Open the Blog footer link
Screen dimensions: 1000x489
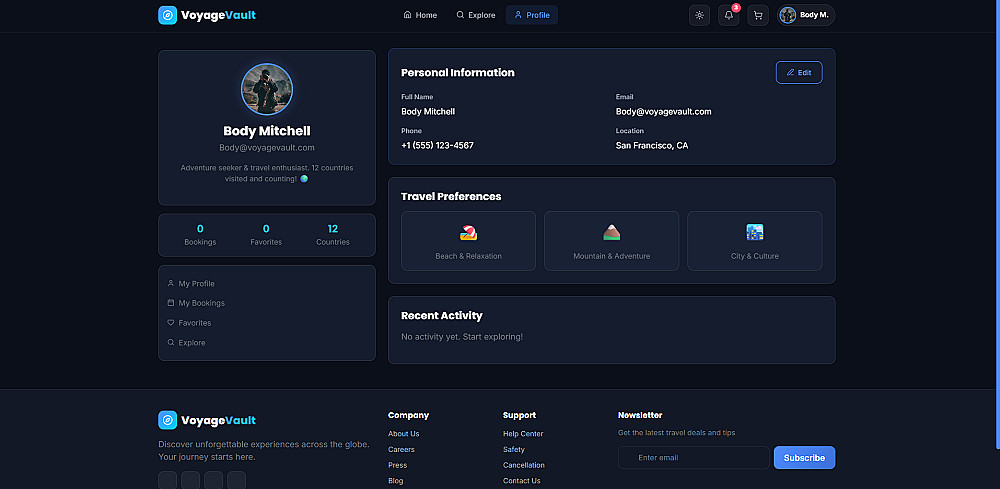(x=395, y=481)
